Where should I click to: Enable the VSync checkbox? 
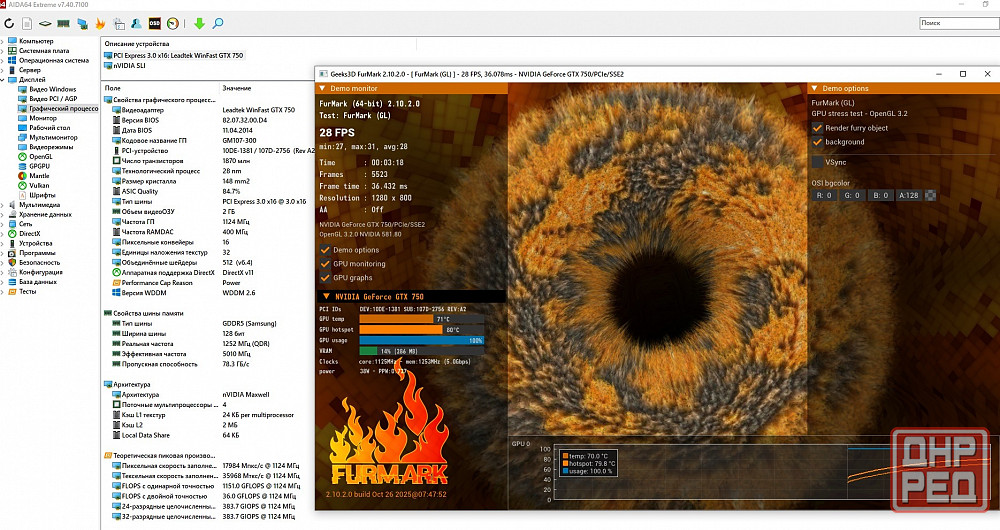pos(818,161)
